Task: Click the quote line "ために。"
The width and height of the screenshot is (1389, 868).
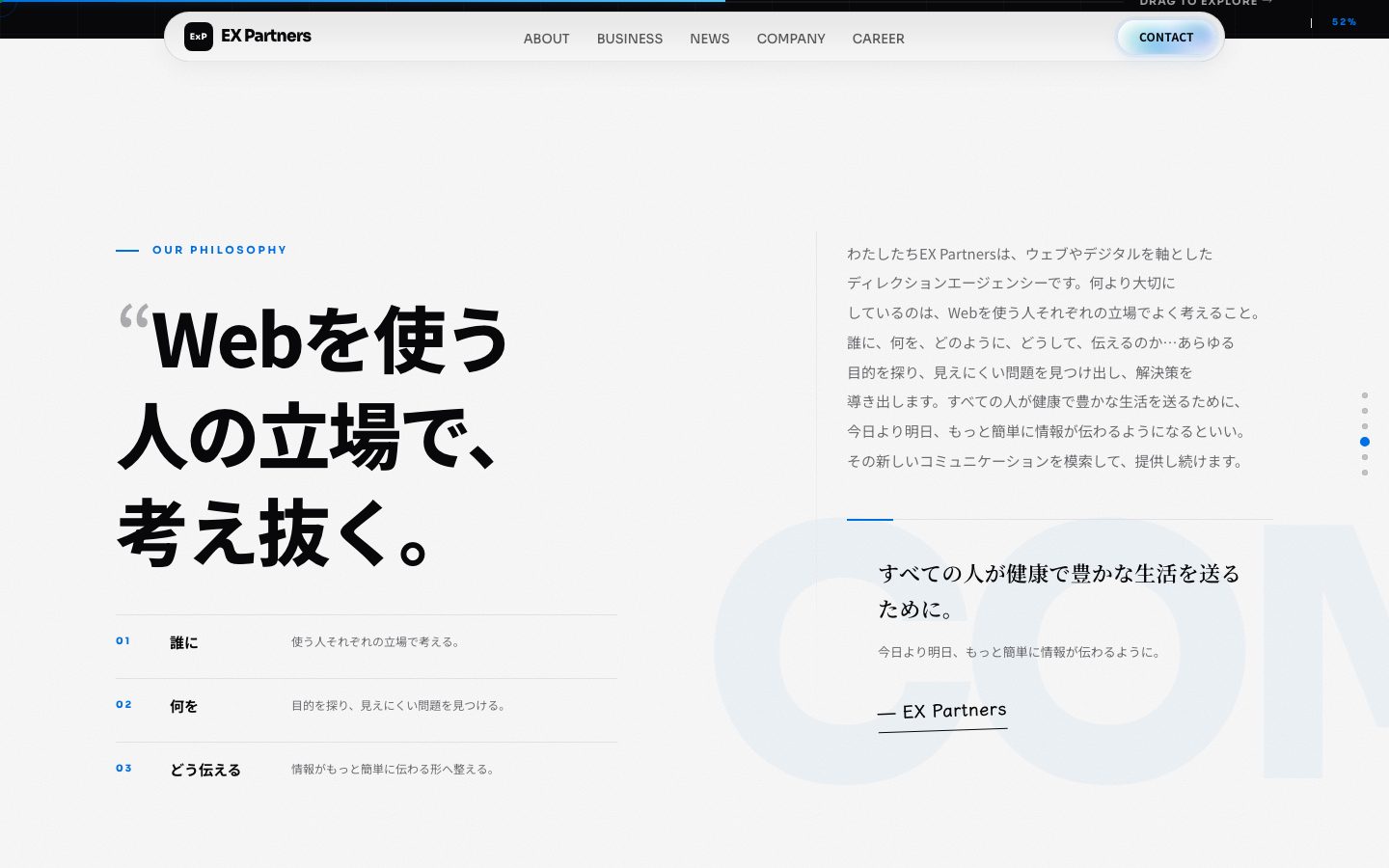Action: [x=918, y=610]
